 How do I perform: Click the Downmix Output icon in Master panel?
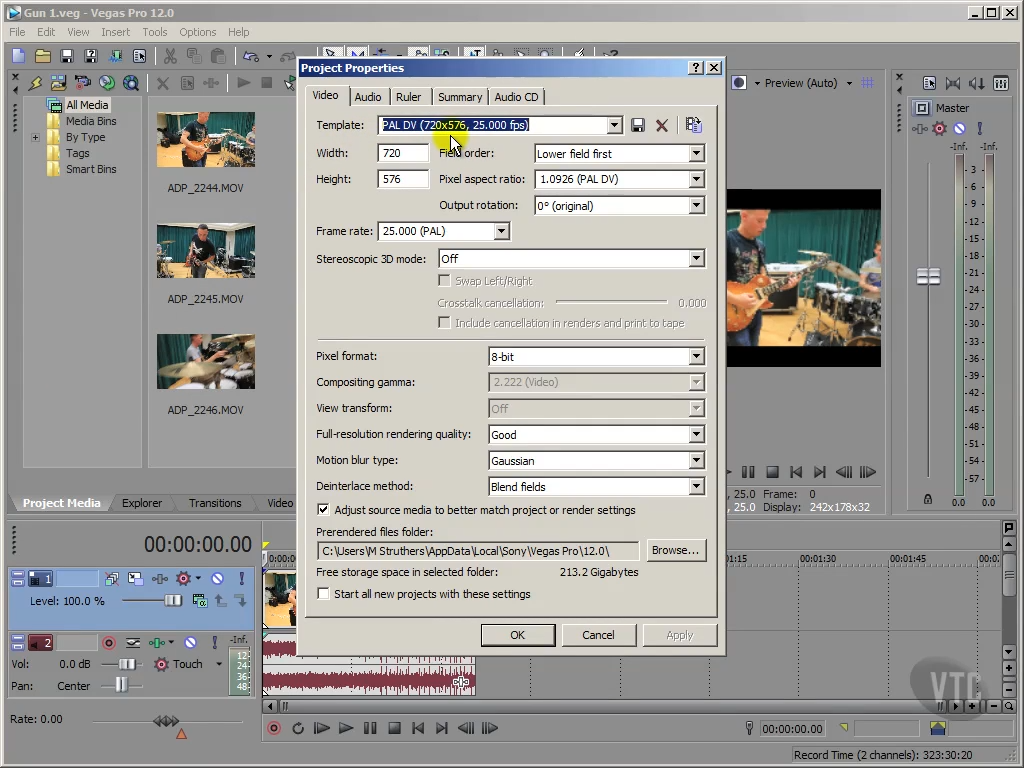(953, 83)
